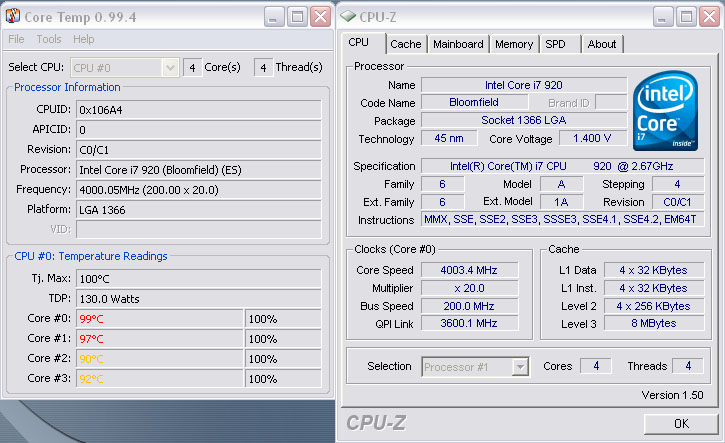Click the Cores count box in CPU-Z
The image size is (725, 443).
[596, 366]
